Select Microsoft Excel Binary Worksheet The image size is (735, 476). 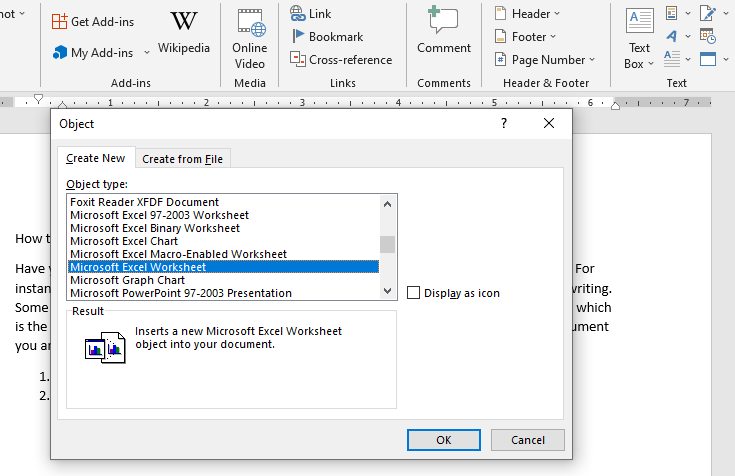(223, 228)
